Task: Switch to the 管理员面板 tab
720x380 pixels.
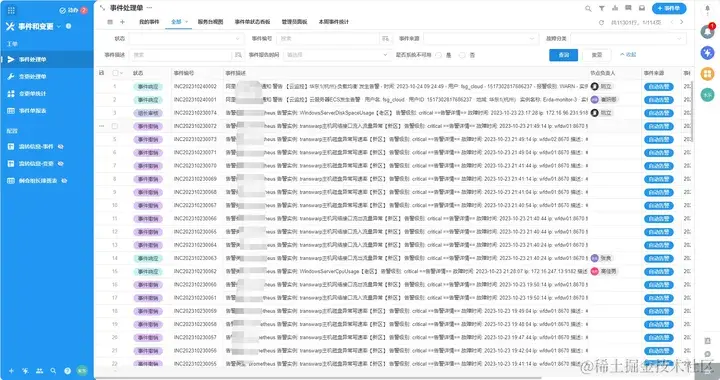Action: pos(294,22)
